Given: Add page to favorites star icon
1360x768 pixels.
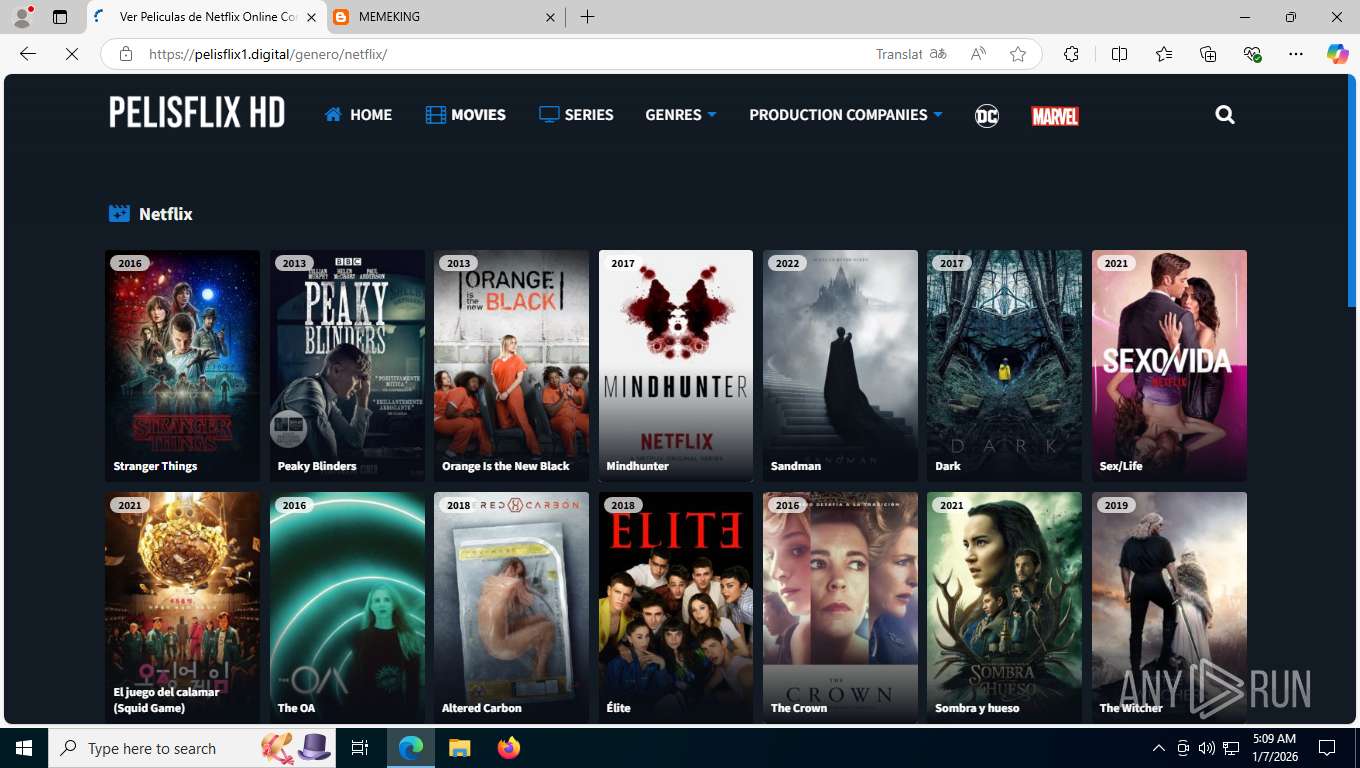Looking at the screenshot, I should (1018, 54).
